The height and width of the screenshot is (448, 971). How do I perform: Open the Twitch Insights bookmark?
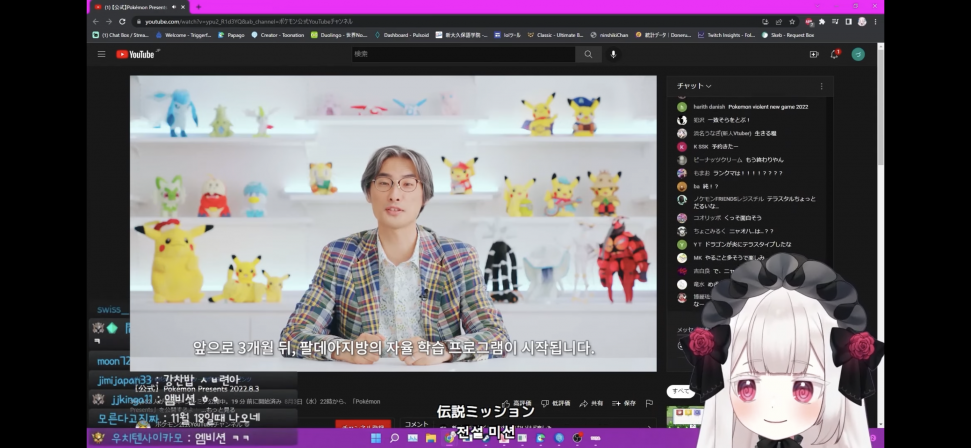pos(726,35)
